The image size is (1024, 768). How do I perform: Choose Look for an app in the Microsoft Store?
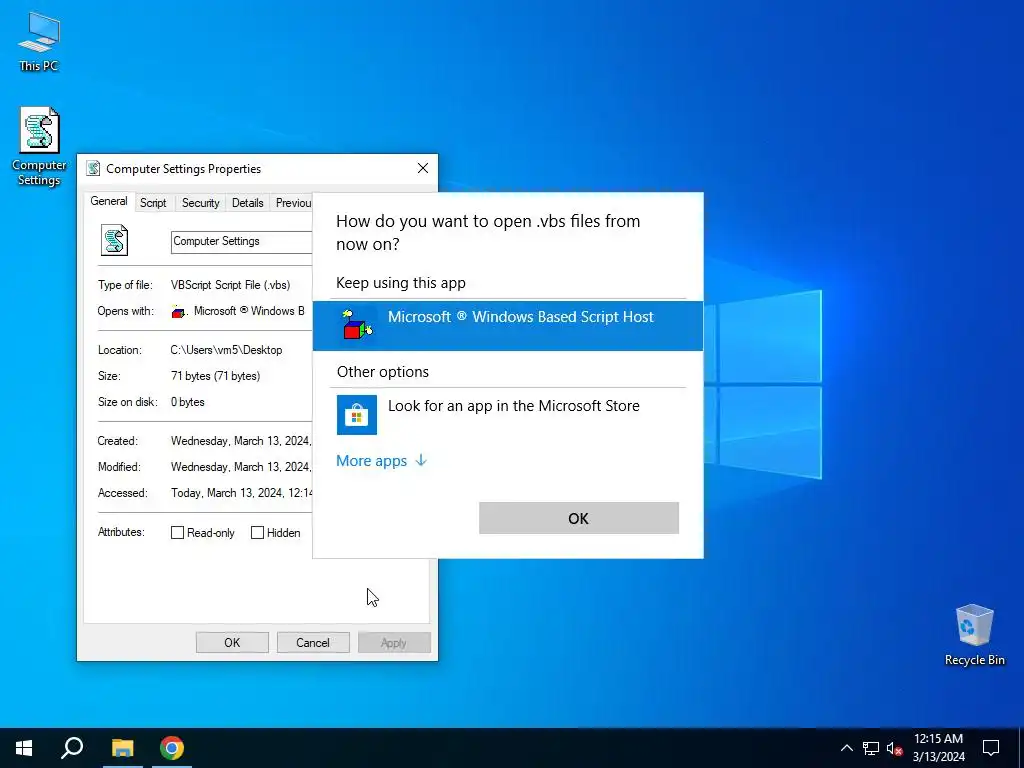coord(508,414)
